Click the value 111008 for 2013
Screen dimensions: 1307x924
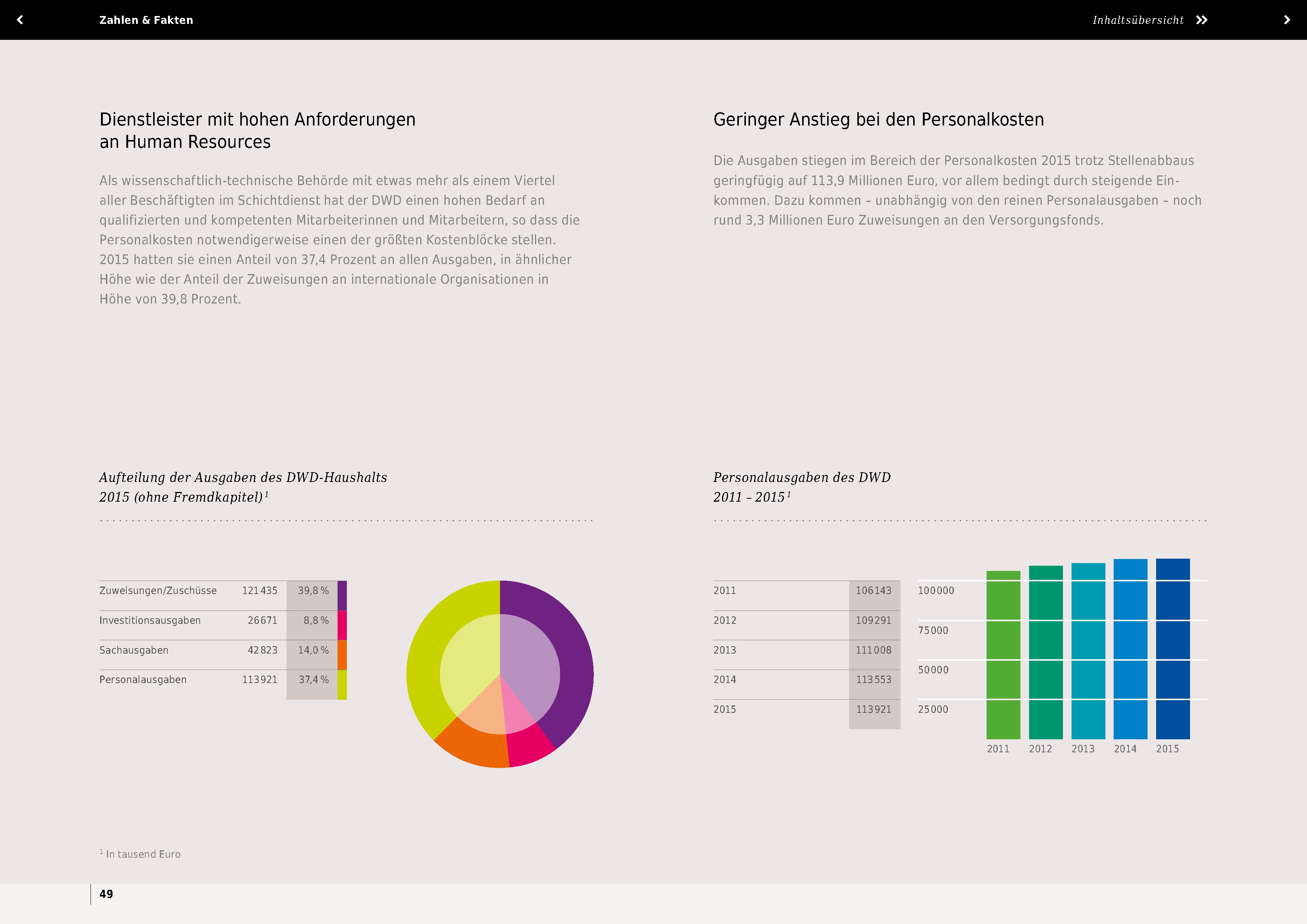pos(873,650)
